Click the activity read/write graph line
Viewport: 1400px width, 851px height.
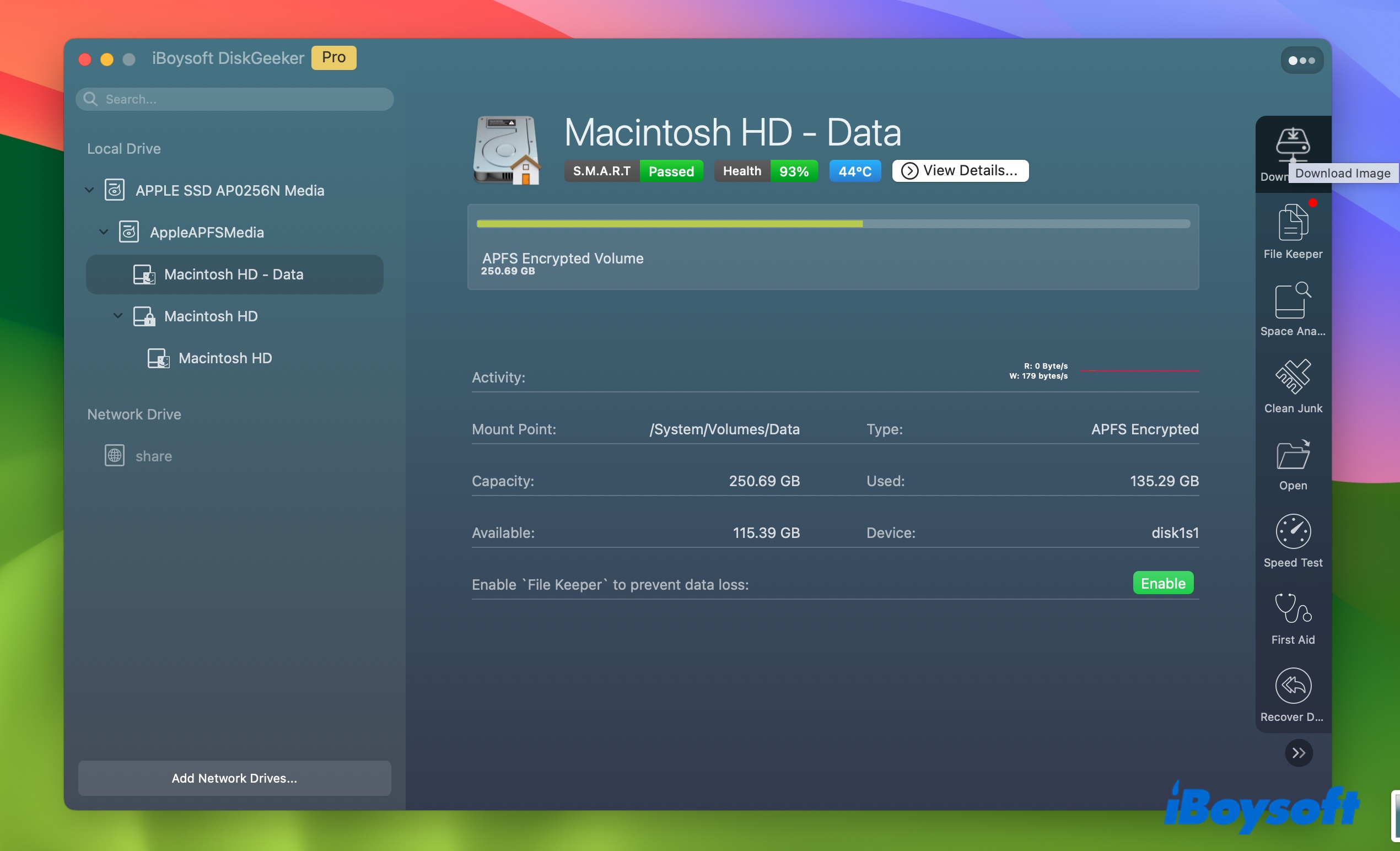click(1139, 371)
